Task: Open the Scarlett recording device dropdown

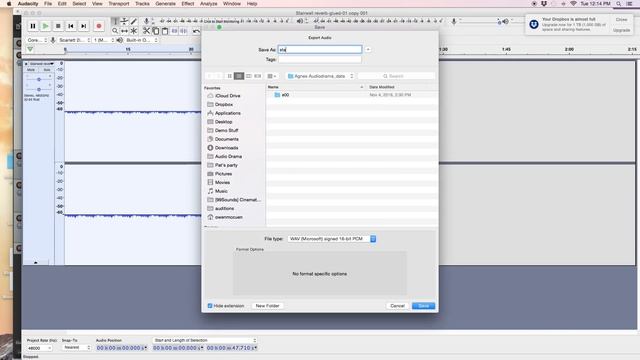Action: click(x=74, y=40)
